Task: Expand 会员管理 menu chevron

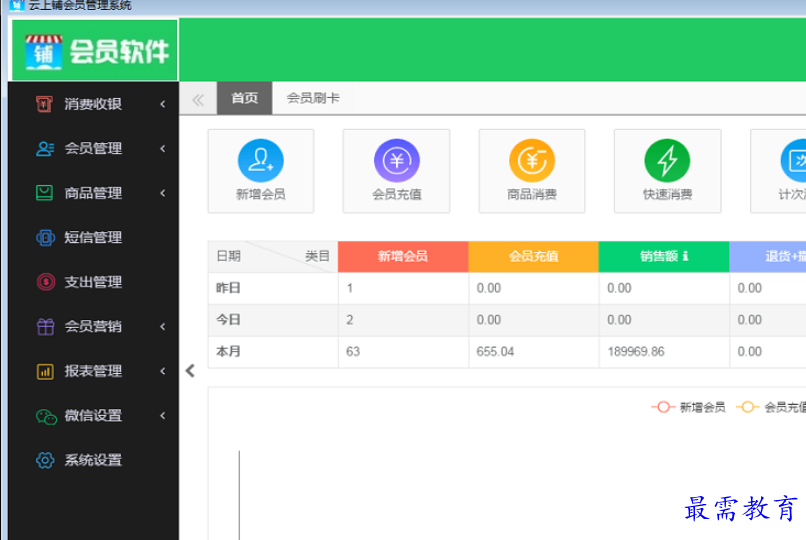Action: coord(163,148)
